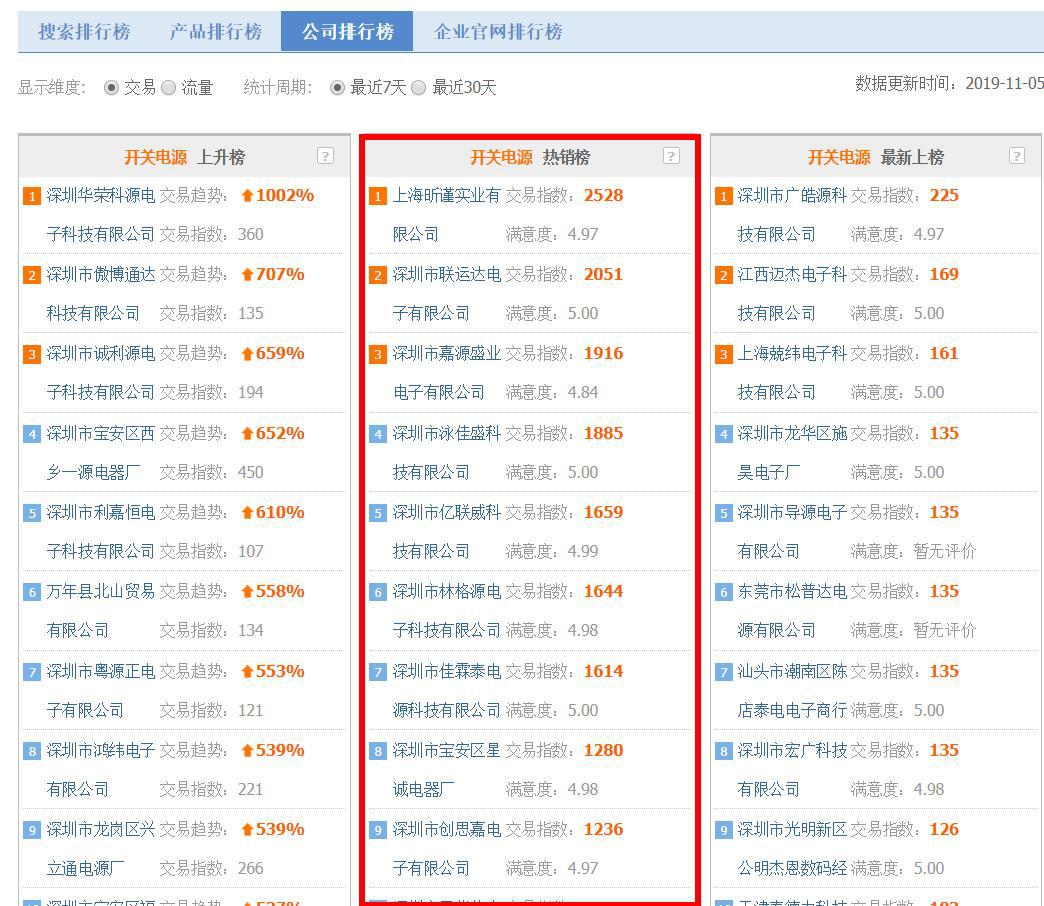Image resolution: width=1044 pixels, height=906 pixels.
Task: Open 上海昕谨实业有限公司 link
Action: pyautogui.click(x=446, y=214)
